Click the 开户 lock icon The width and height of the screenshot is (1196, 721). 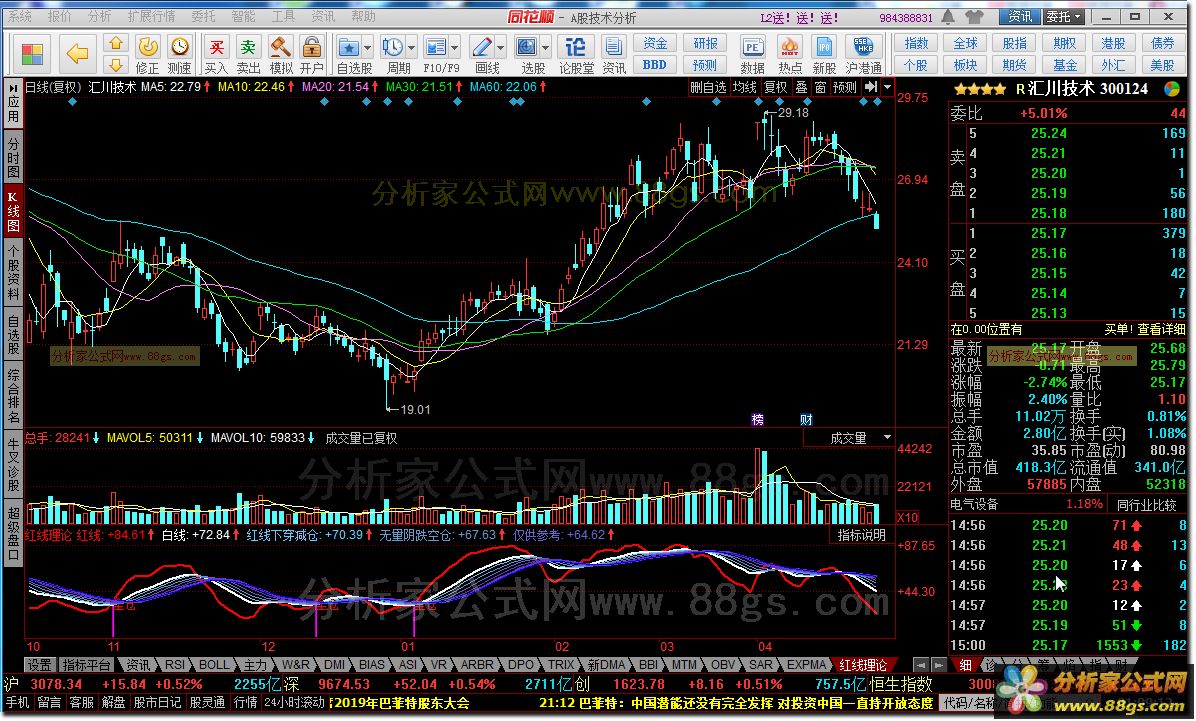pos(311,55)
